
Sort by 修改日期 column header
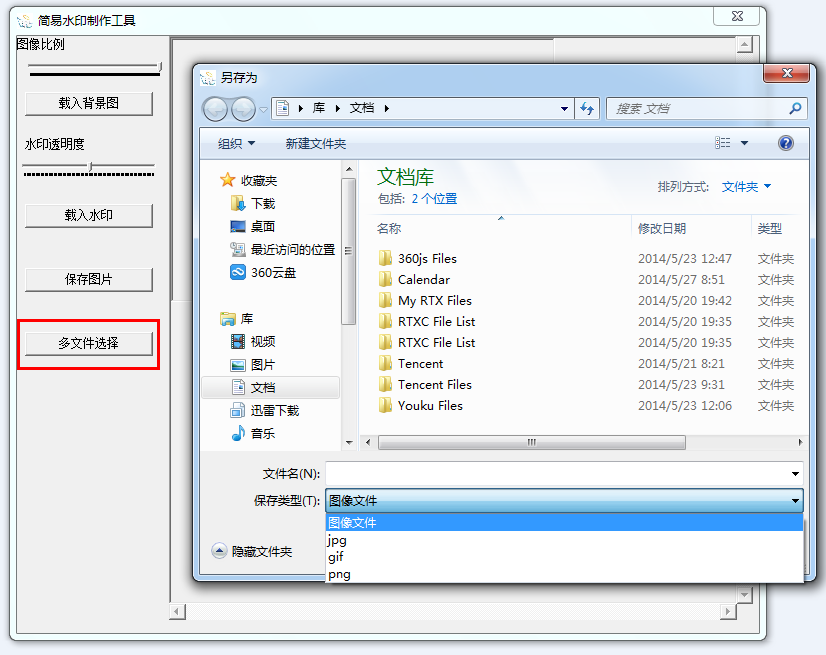pyautogui.click(x=662, y=229)
